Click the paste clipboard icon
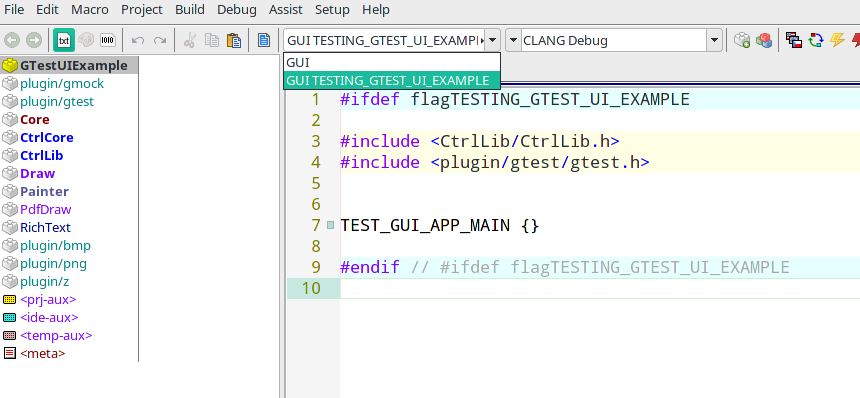 click(x=234, y=40)
